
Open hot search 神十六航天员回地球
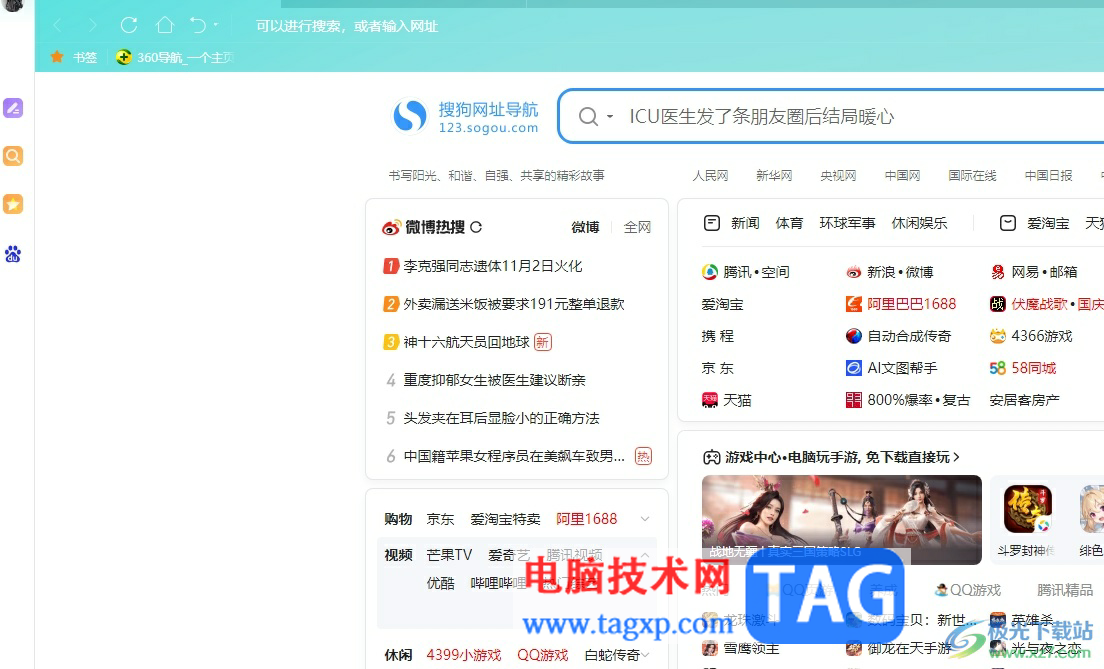pos(466,342)
